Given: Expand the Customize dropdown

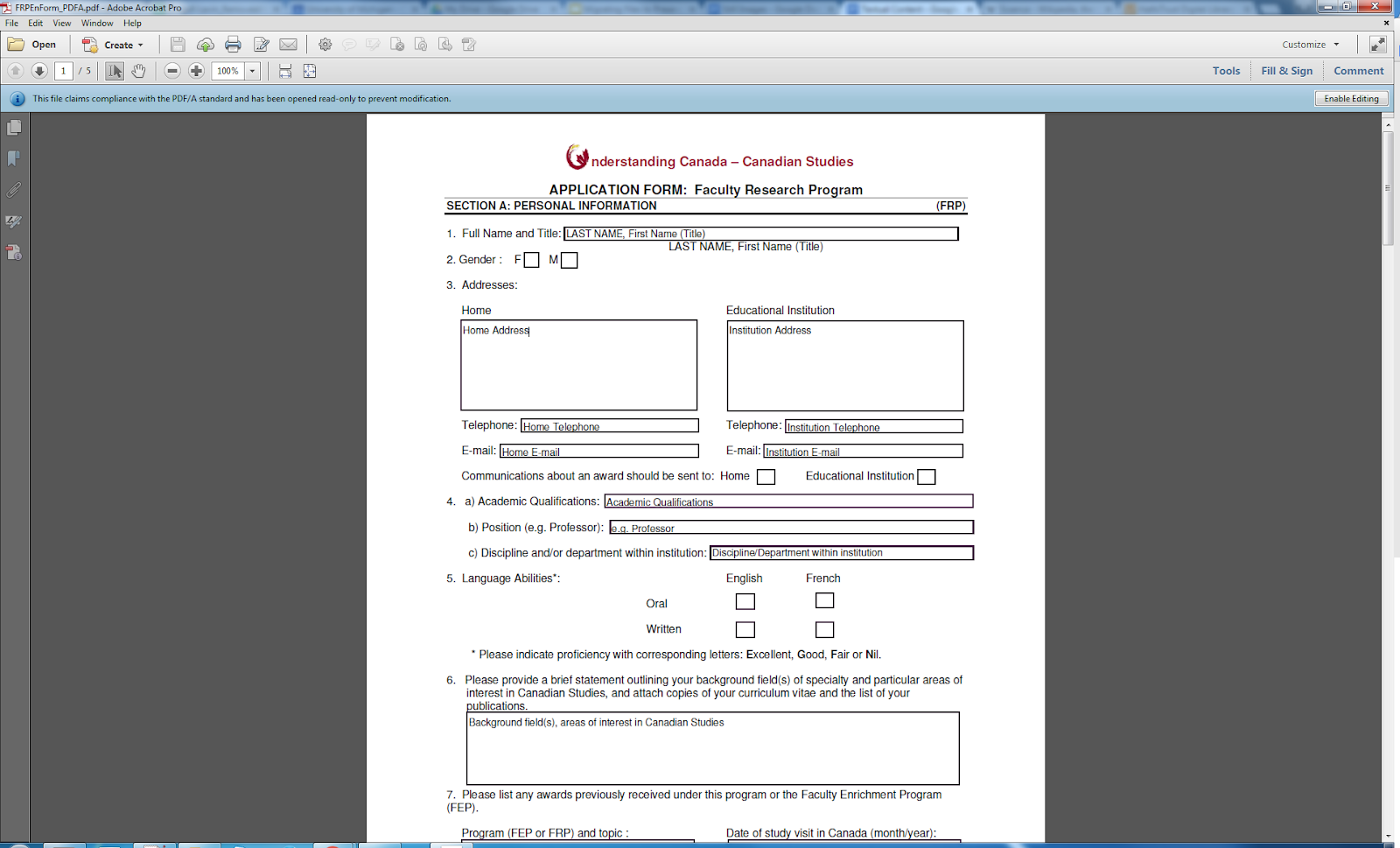Looking at the screenshot, I should tap(1311, 45).
